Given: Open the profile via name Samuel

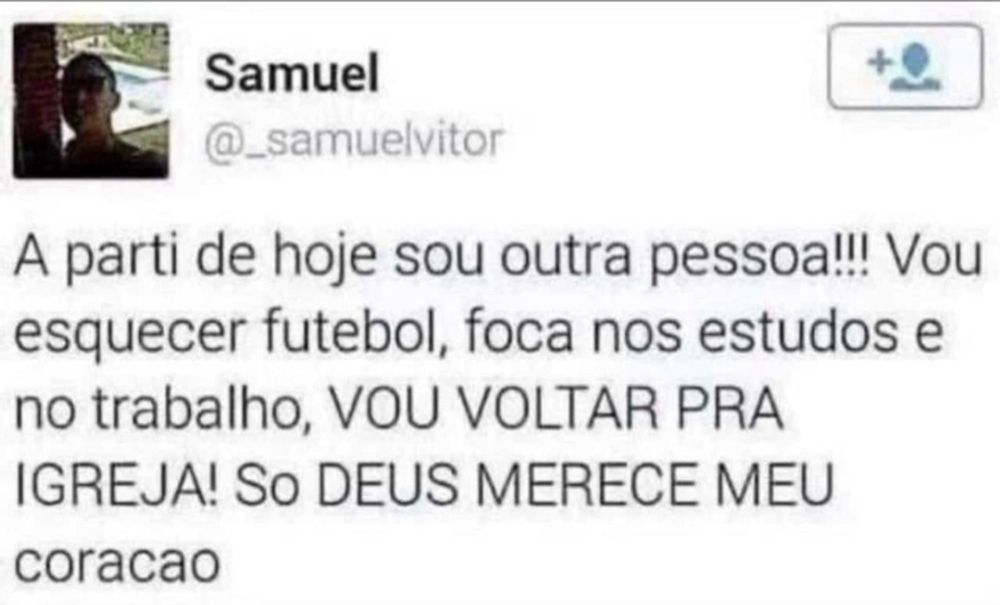Looking at the screenshot, I should click(x=292, y=73).
